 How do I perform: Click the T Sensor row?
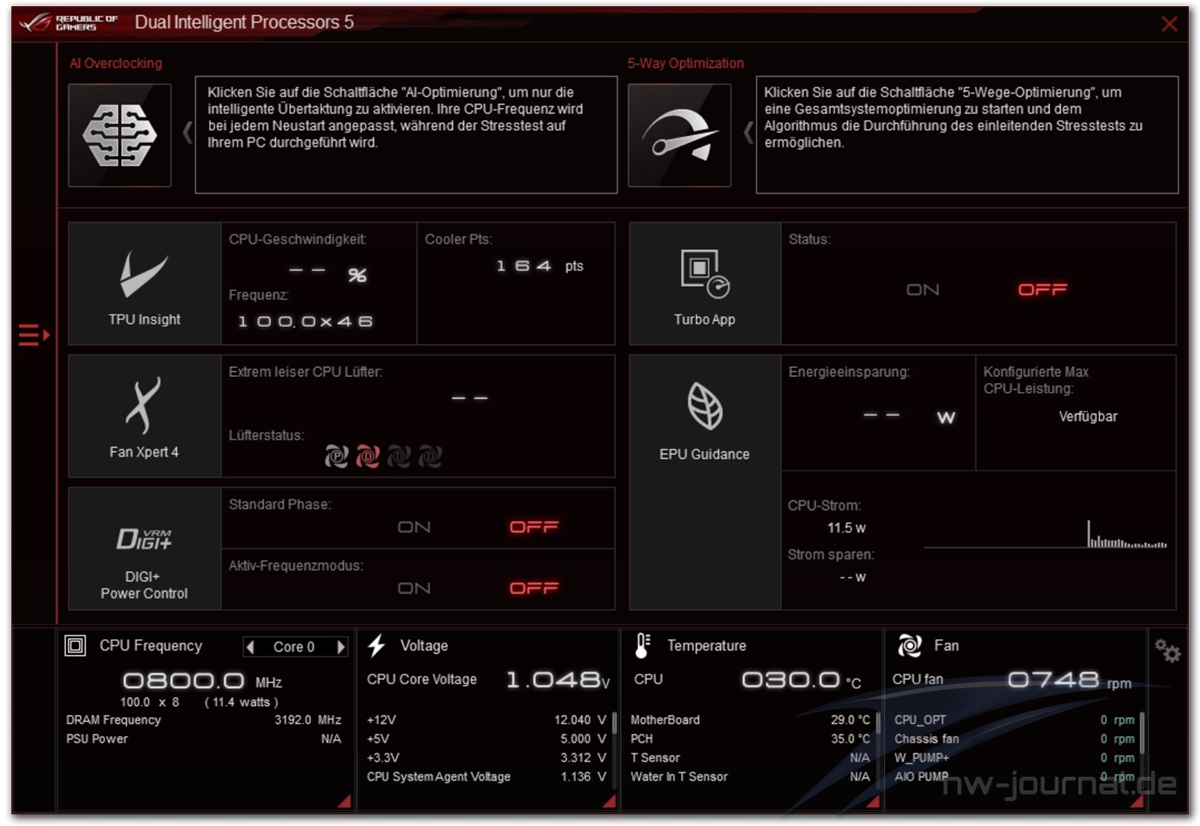(750, 758)
